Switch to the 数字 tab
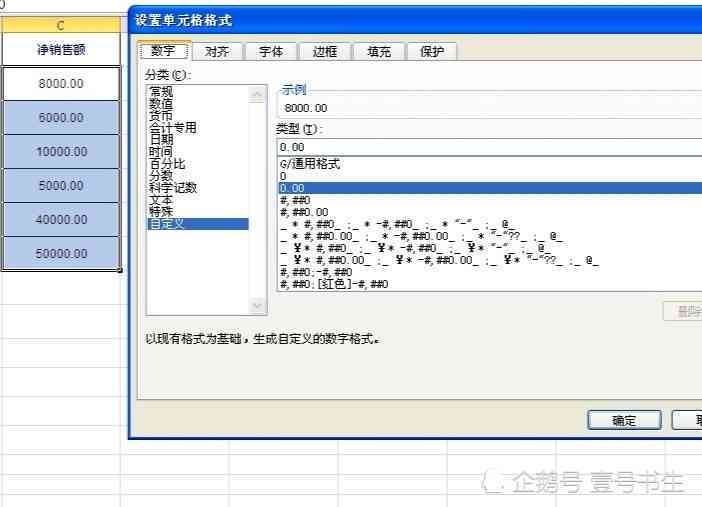 [x=163, y=51]
